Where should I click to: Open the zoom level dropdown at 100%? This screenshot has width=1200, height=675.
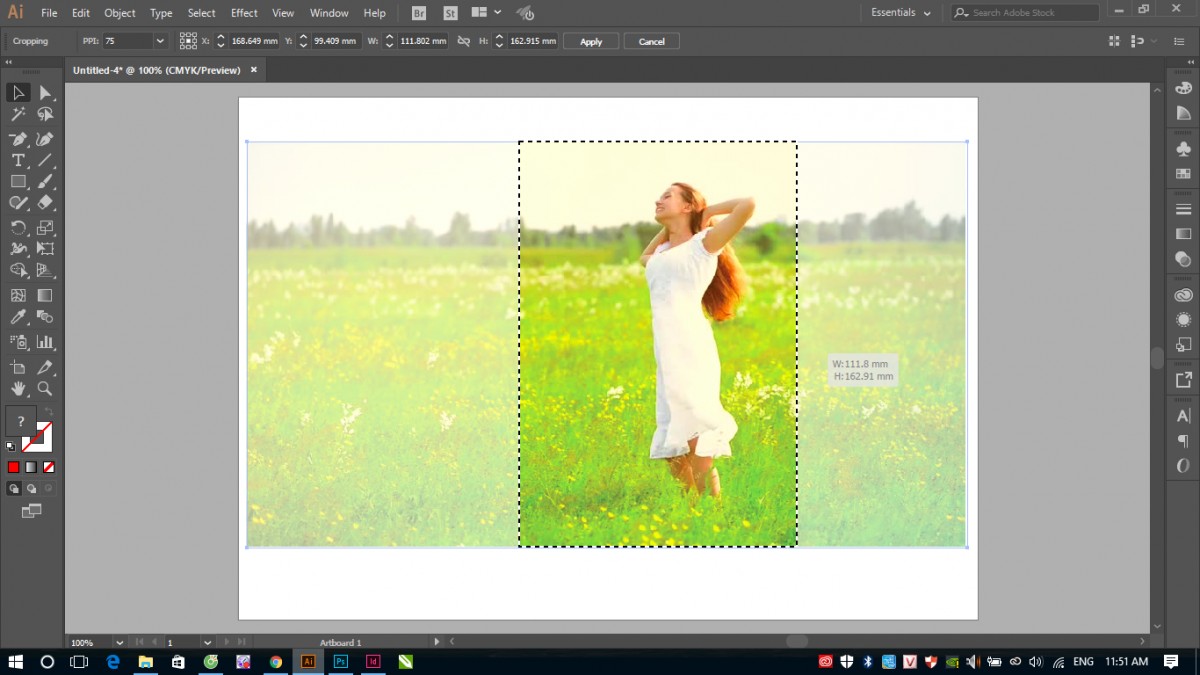[119, 642]
